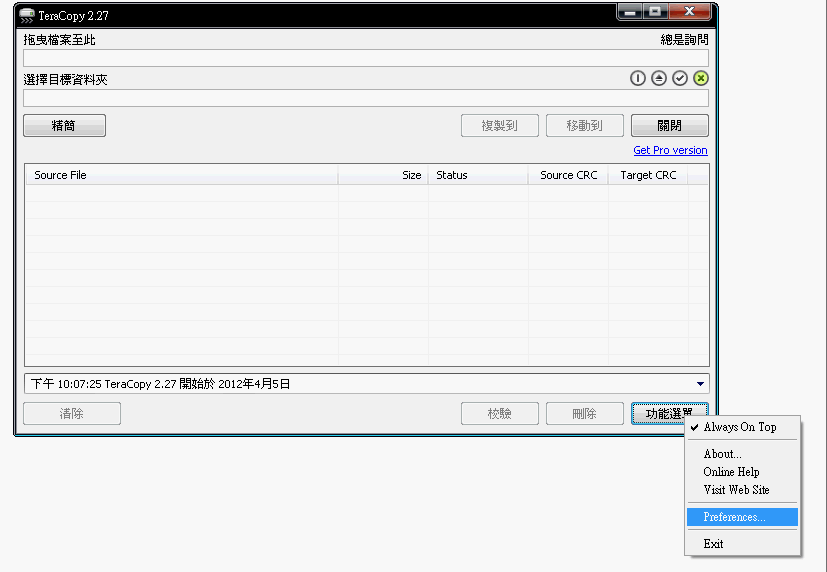This screenshot has width=827, height=572.
Task: Click the 精簡 button
Action: [64, 125]
